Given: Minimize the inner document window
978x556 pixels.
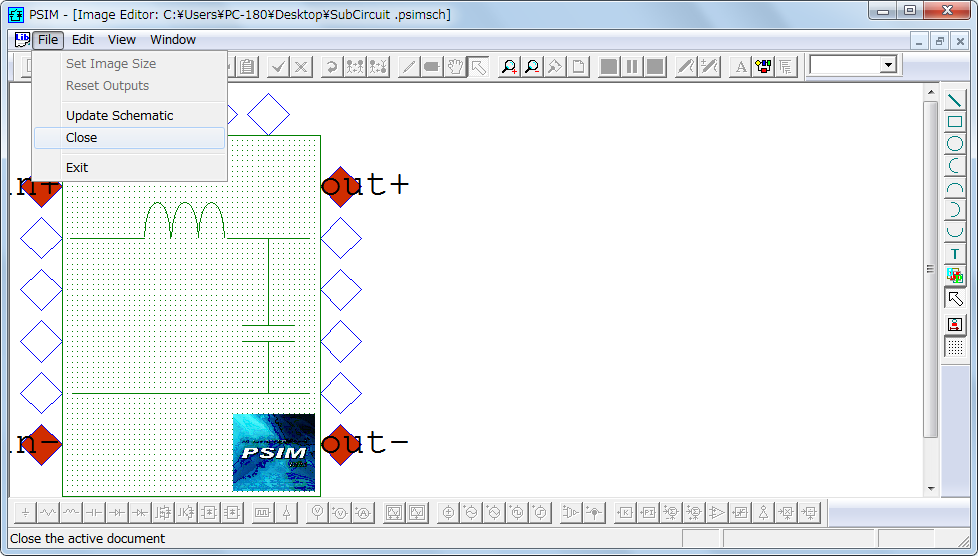Looking at the screenshot, I should (919, 41).
